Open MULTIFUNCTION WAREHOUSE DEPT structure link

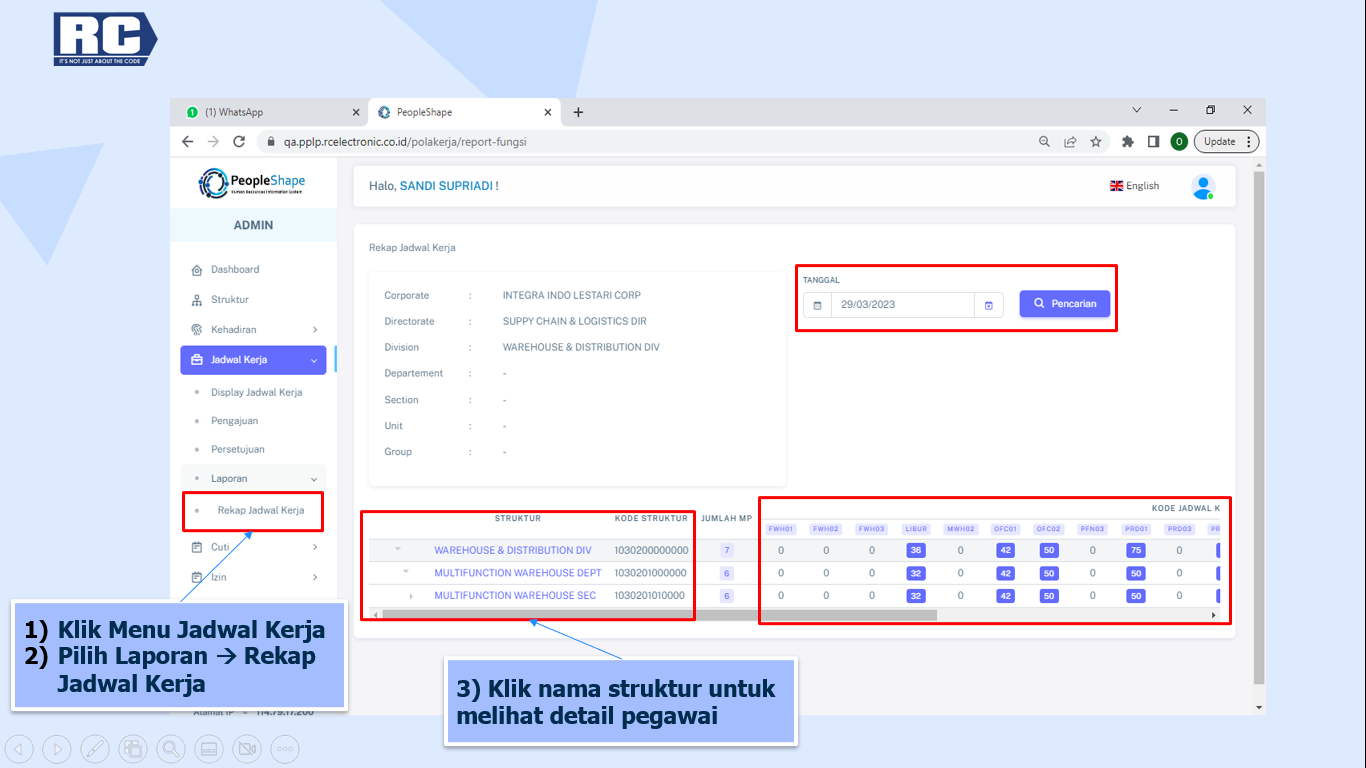tap(517, 573)
